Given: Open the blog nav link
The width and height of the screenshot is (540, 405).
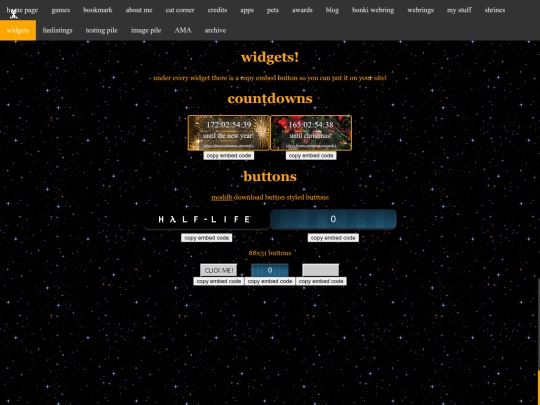Looking at the screenshot, I should [x=332, y=10].
